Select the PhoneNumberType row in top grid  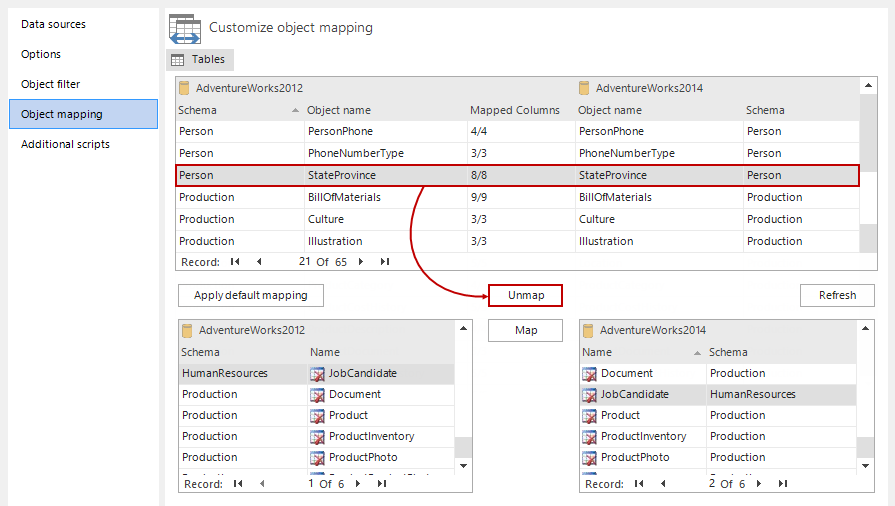tap(517, 153)
